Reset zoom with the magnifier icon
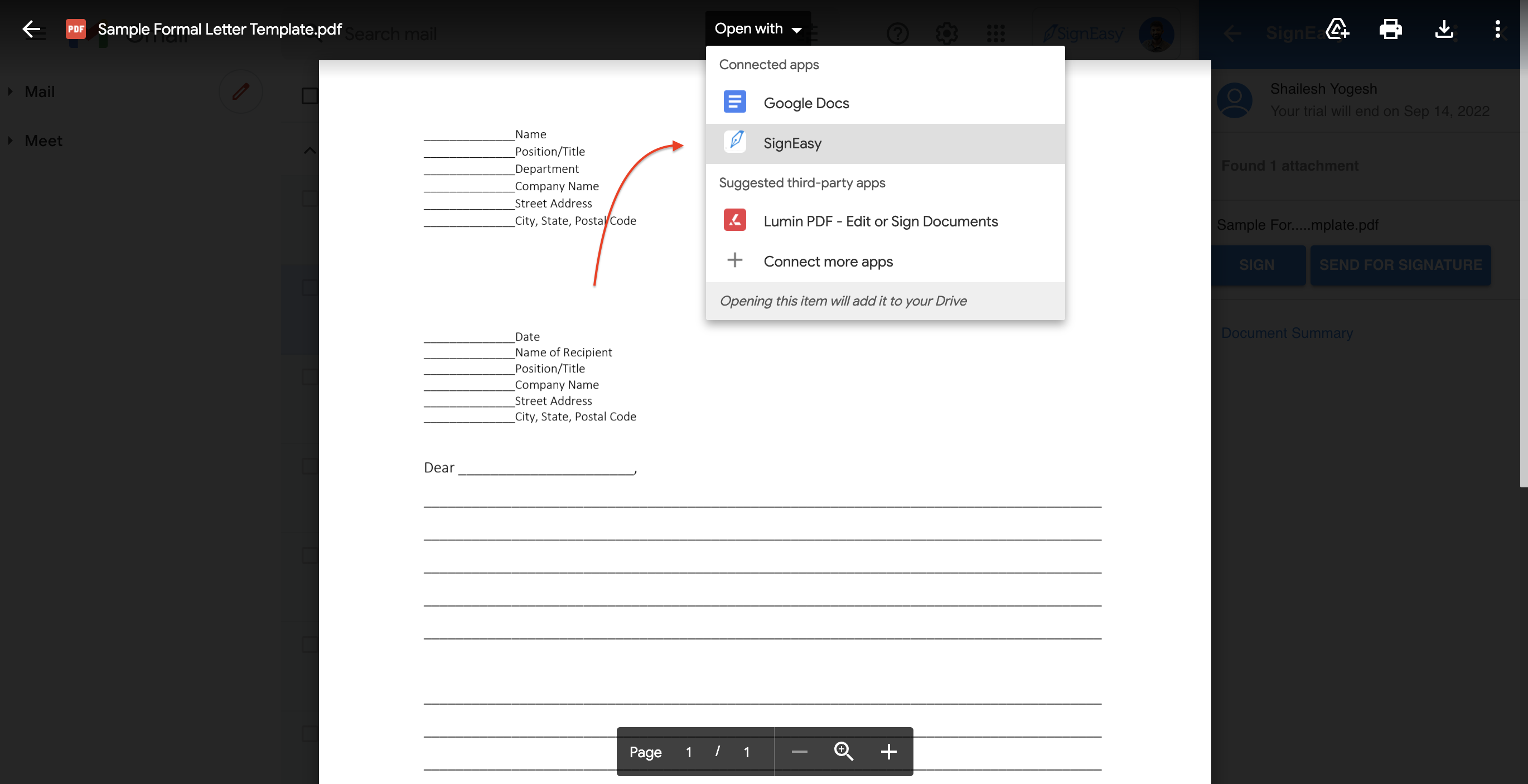The width and height of the screenshot is (1528, 784). point(844,752)
